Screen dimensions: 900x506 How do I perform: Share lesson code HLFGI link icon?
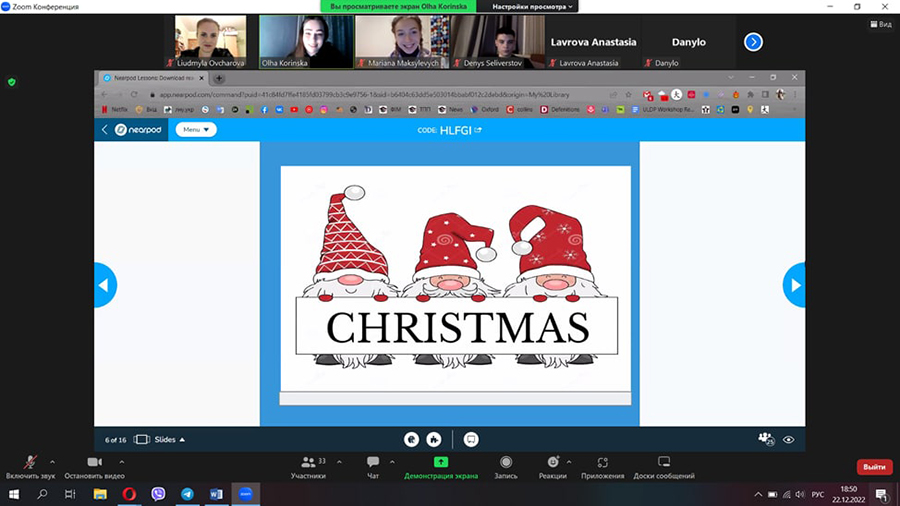[478, 130]
